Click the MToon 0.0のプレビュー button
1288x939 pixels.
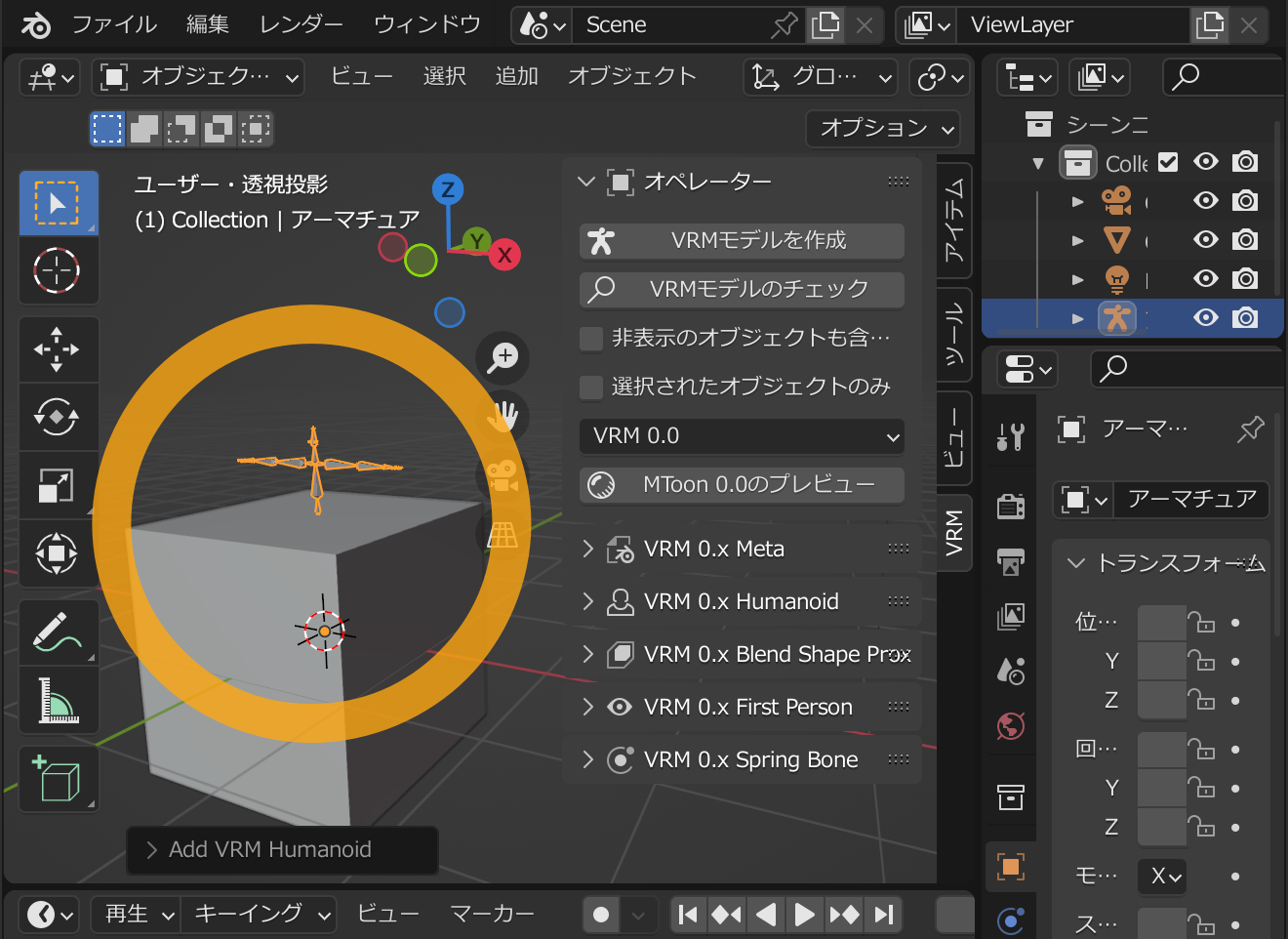(x=742, y=485)
